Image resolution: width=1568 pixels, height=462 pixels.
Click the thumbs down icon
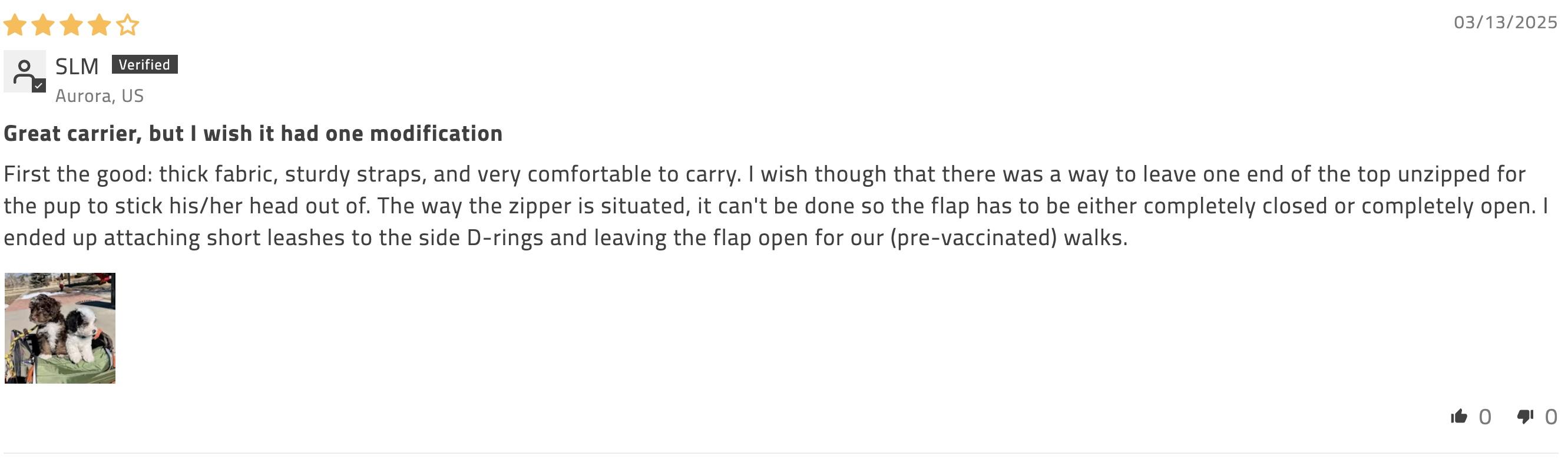click(x=1525, y=417)
